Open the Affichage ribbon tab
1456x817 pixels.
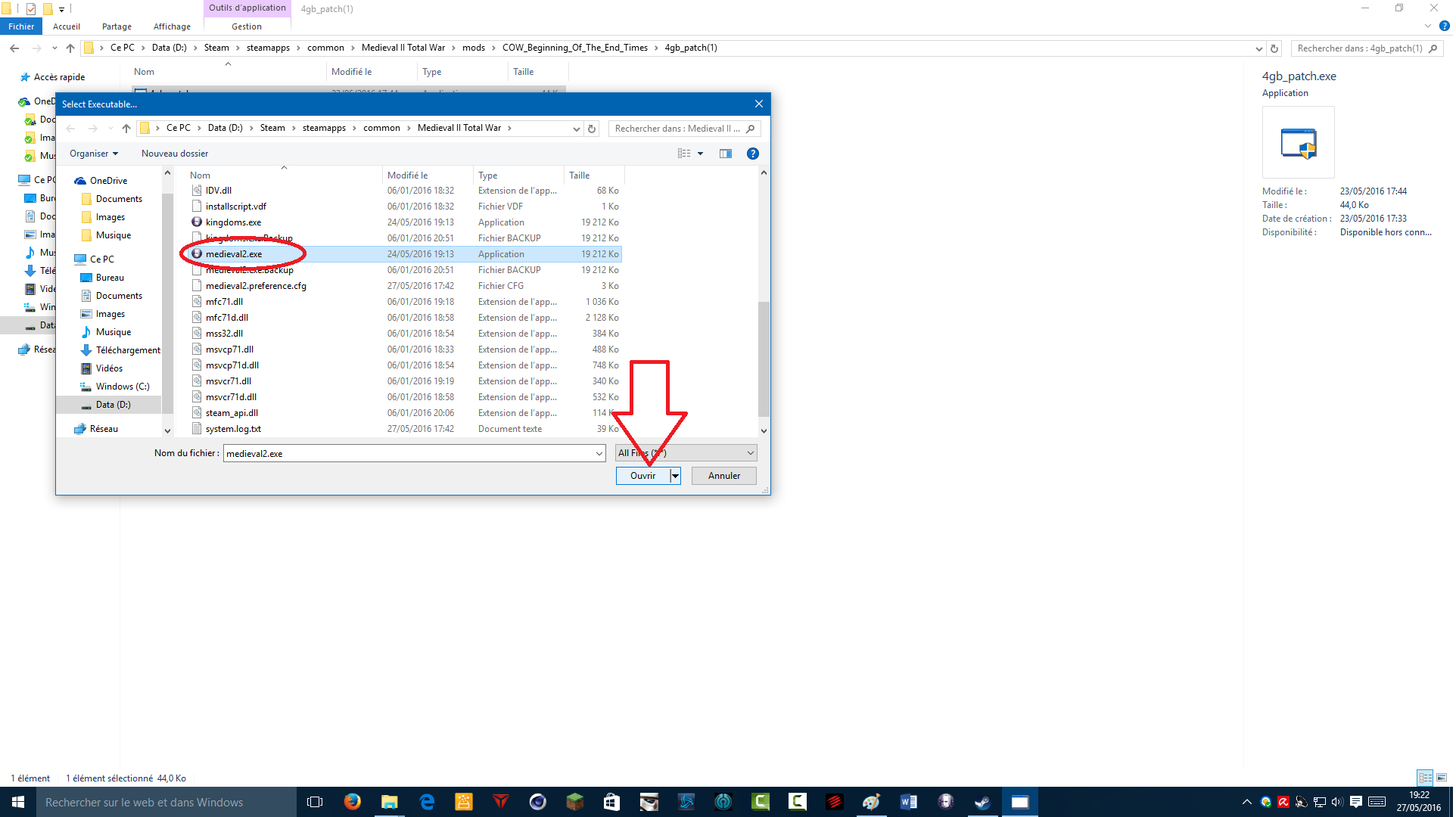coord(172,26)
